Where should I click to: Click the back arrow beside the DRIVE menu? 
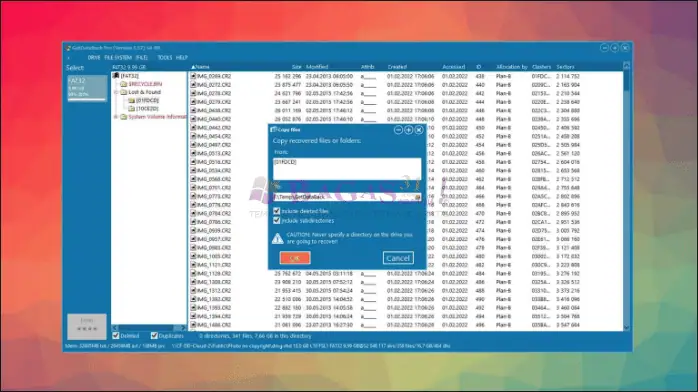pos(68,58)
